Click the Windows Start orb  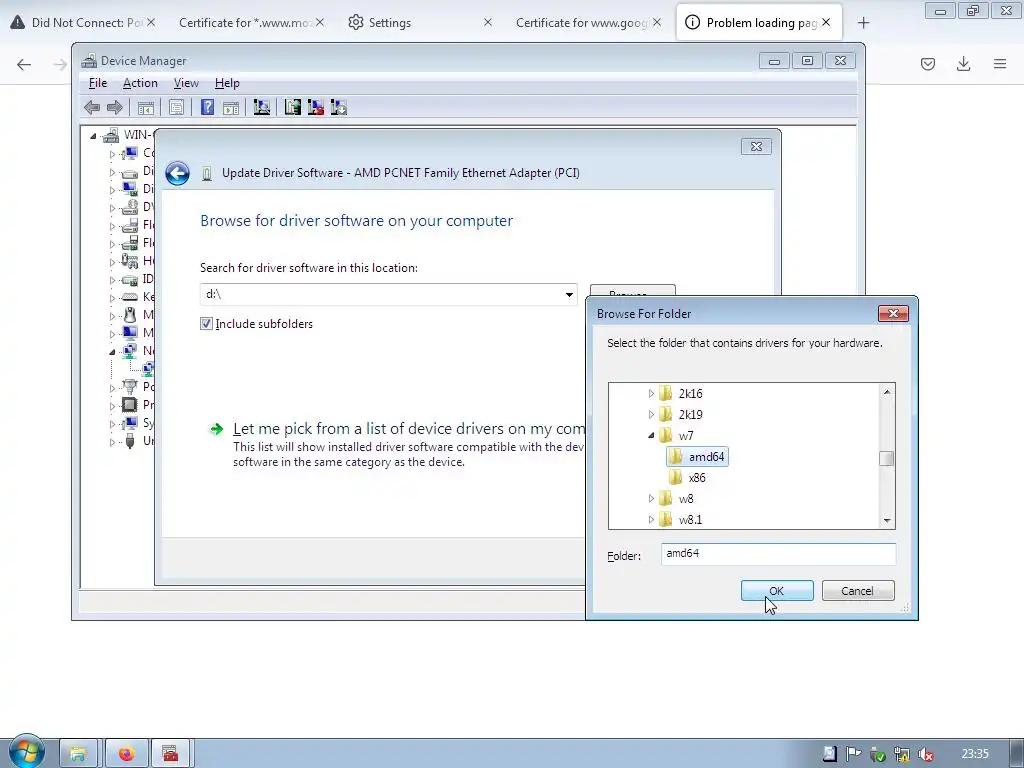point(26,753)
